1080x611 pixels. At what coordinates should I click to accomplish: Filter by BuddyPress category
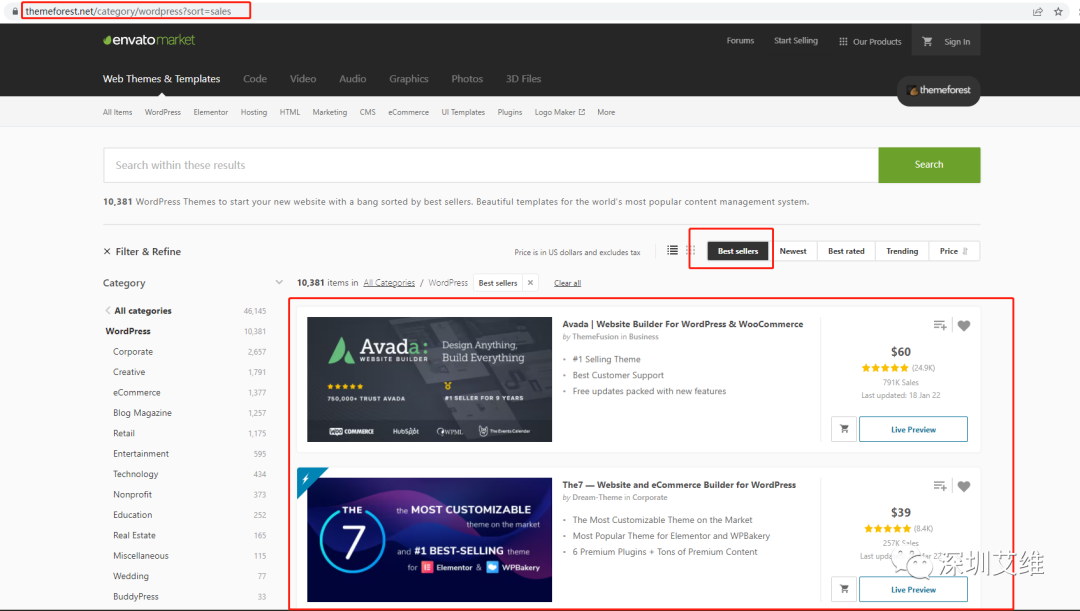coord(136,597)
